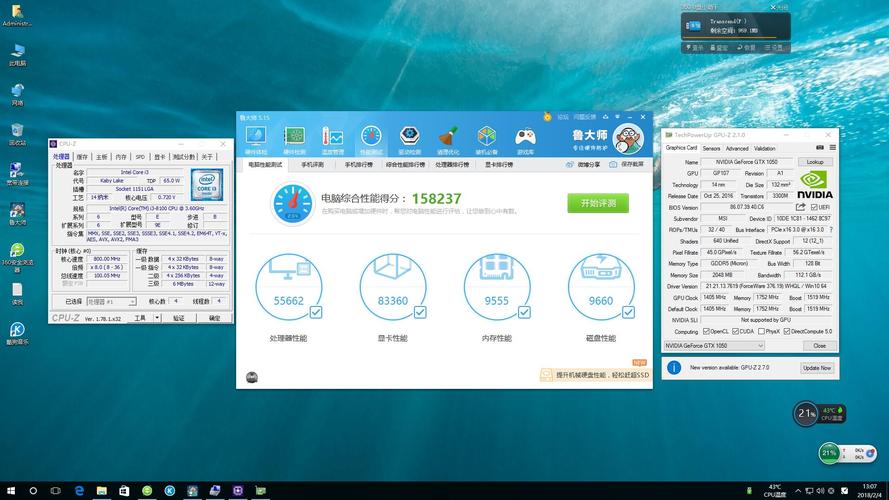Open the 回收站 desktop icon
The height and width of the screenshot is (500, 889).
[x=17, y=134]
